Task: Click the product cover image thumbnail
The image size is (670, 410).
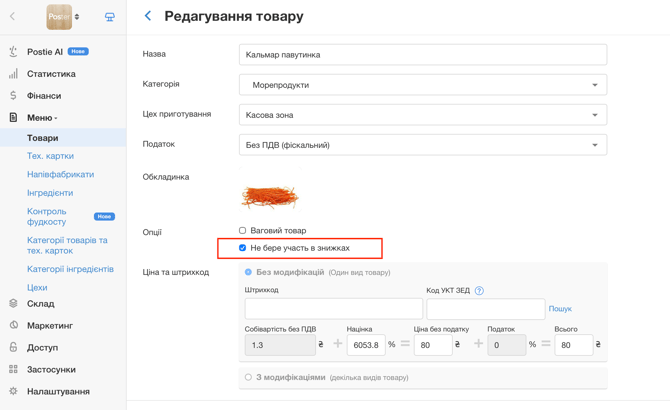Action: (x=270, y=190)
